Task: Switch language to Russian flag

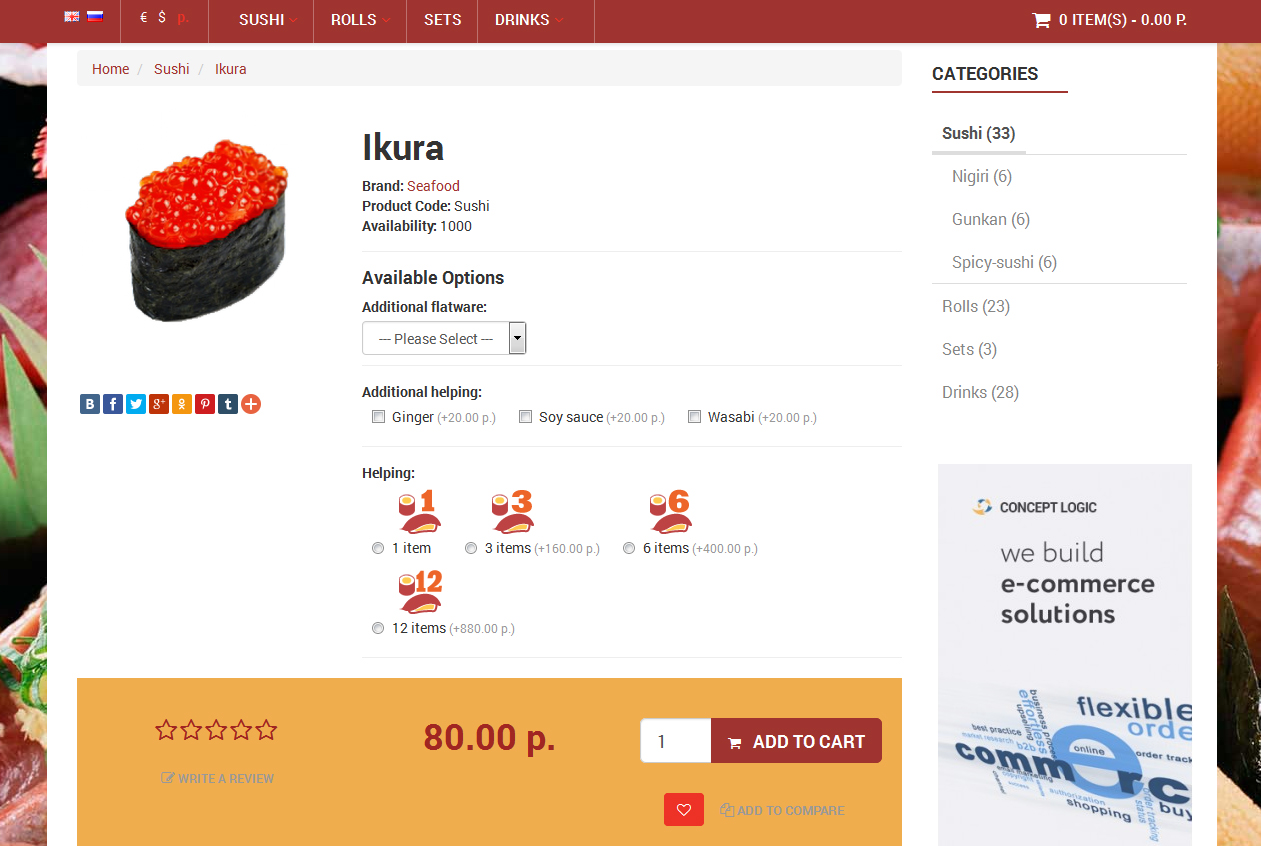Action: click(x=95, y=16)
